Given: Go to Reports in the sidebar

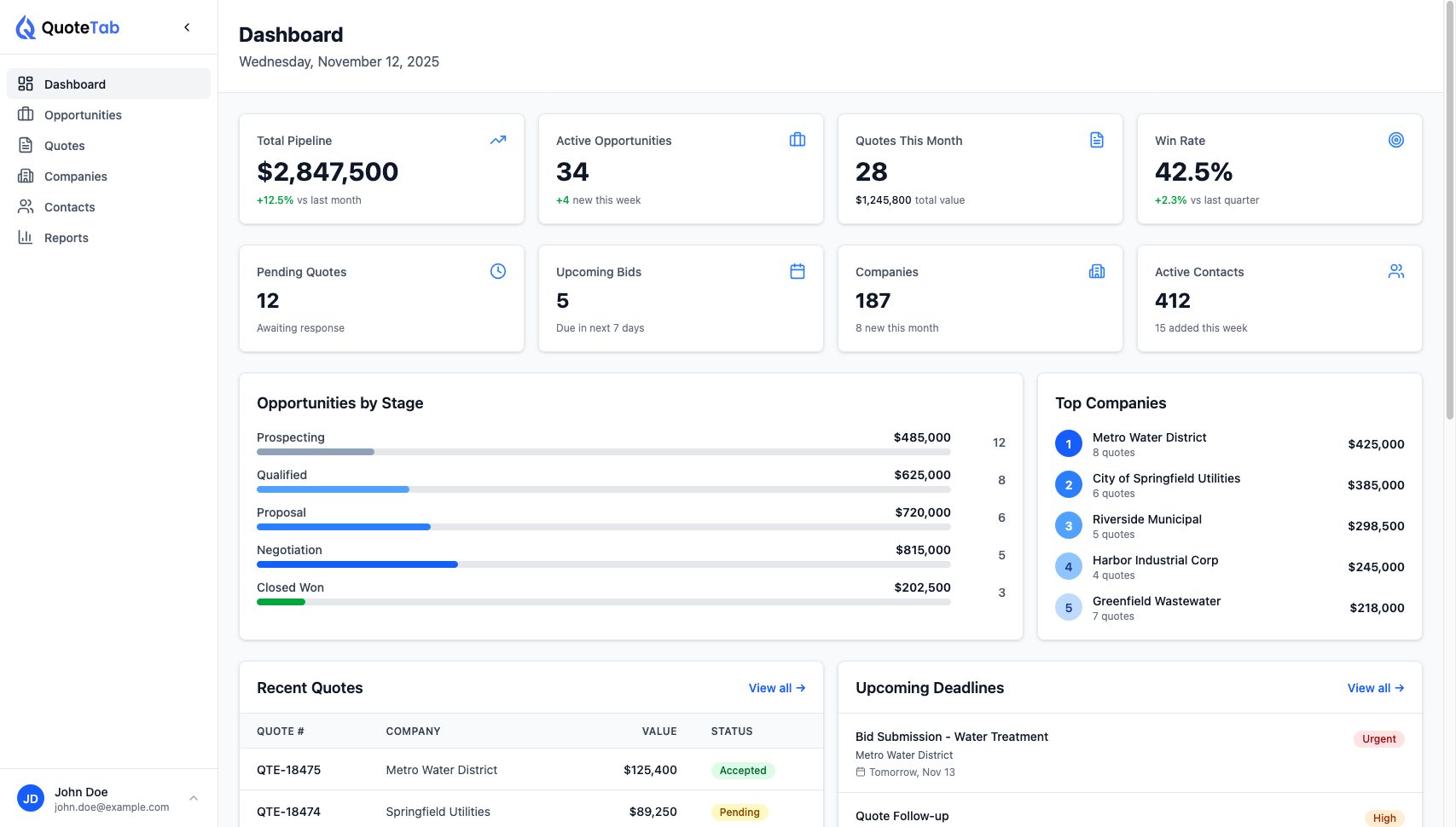Looking at the screenshot, I should click(x=67, y=238).
